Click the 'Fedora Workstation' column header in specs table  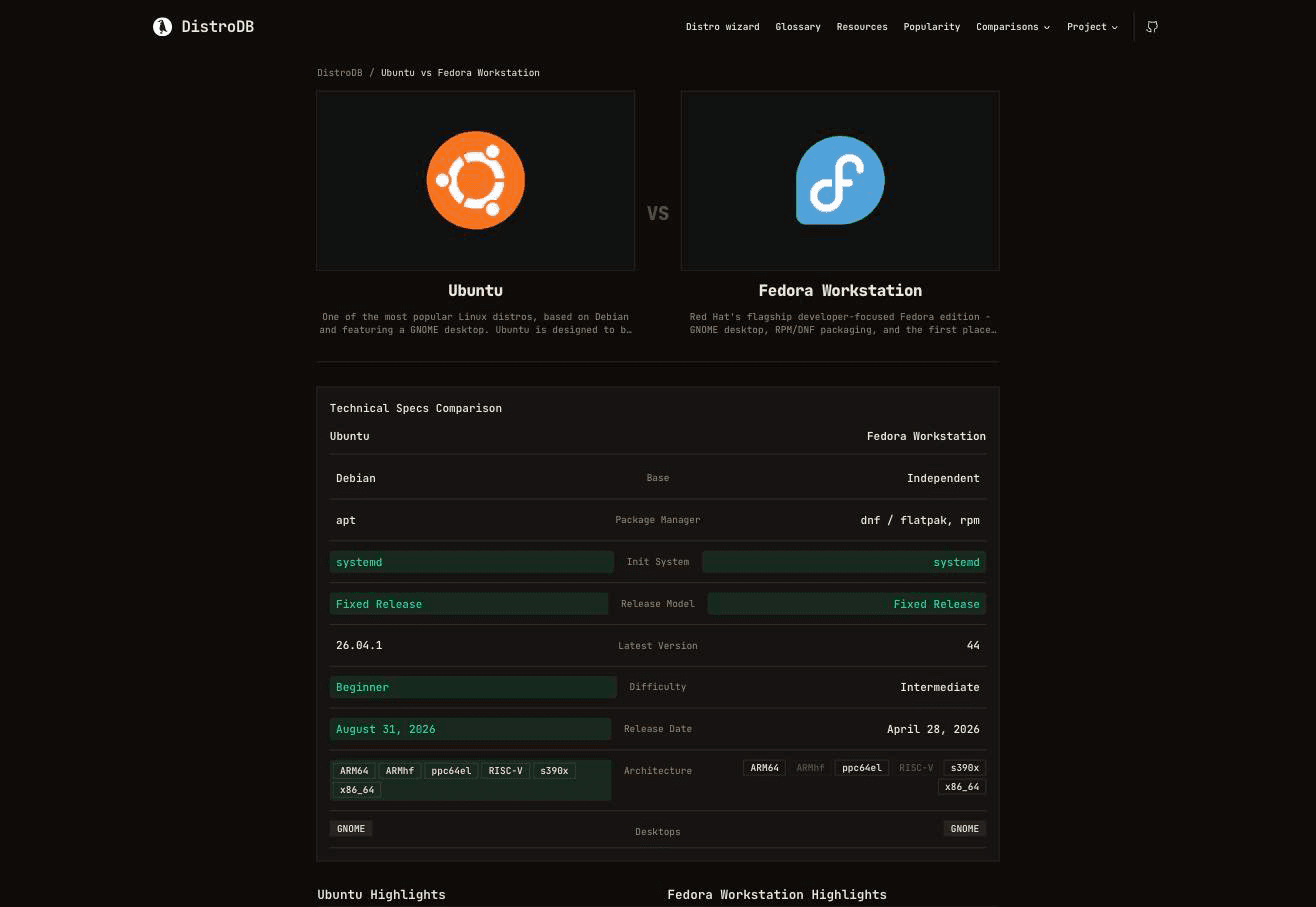coord(926,436)
